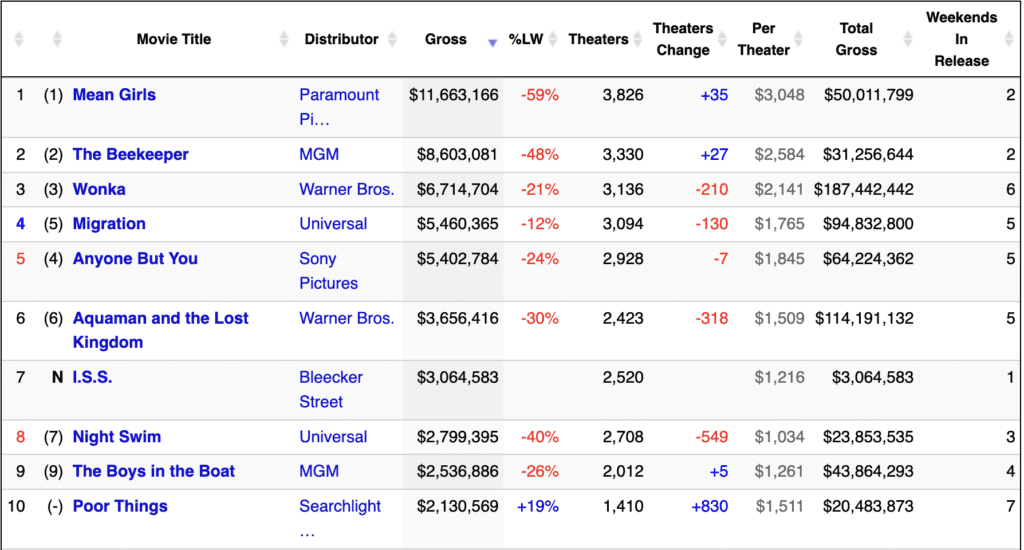
Task: Open the Migration movie link
Action: click(x=109, y=224)
